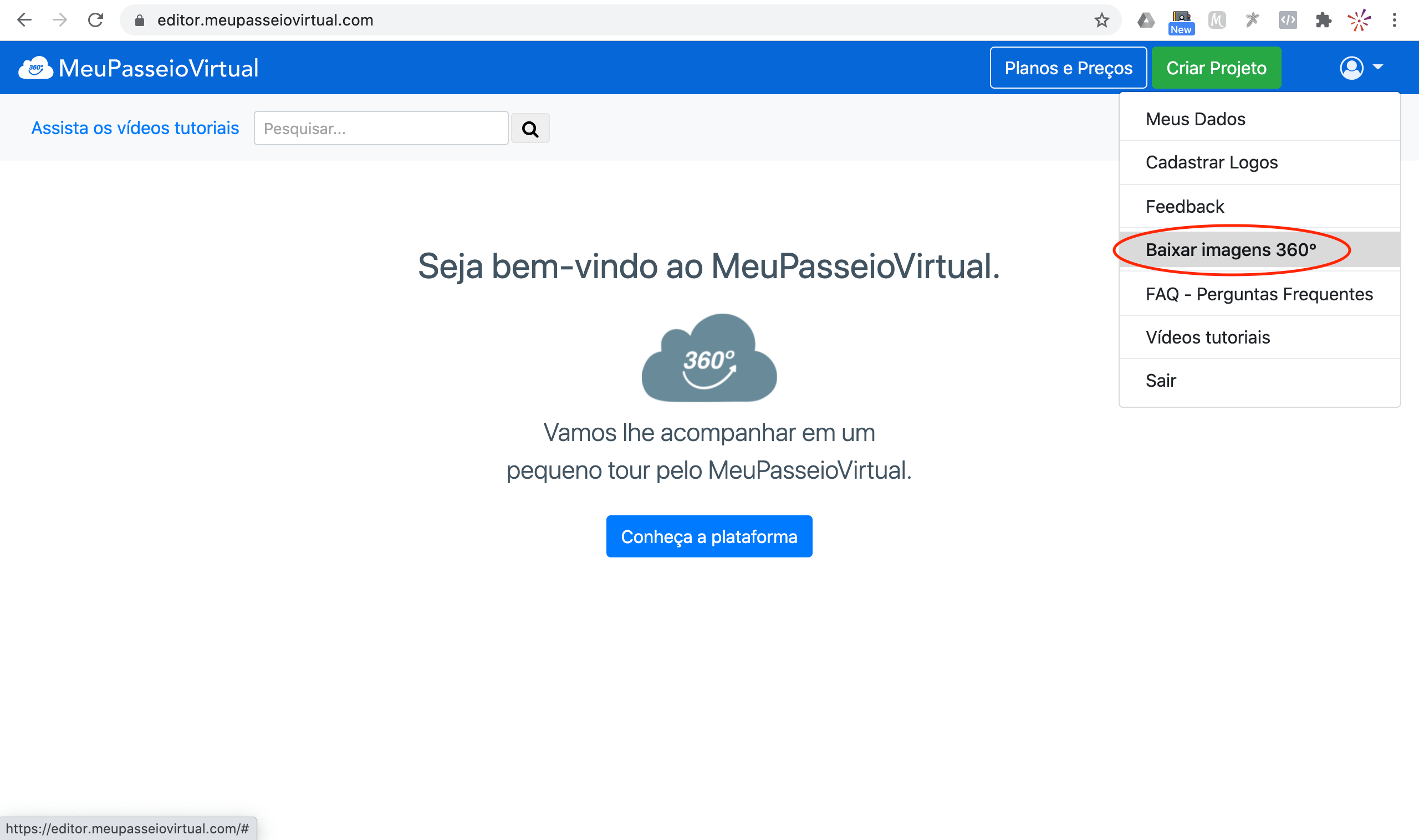Open Chrome three-dot menu
1419x840 pixels.
pos(1394,21)
